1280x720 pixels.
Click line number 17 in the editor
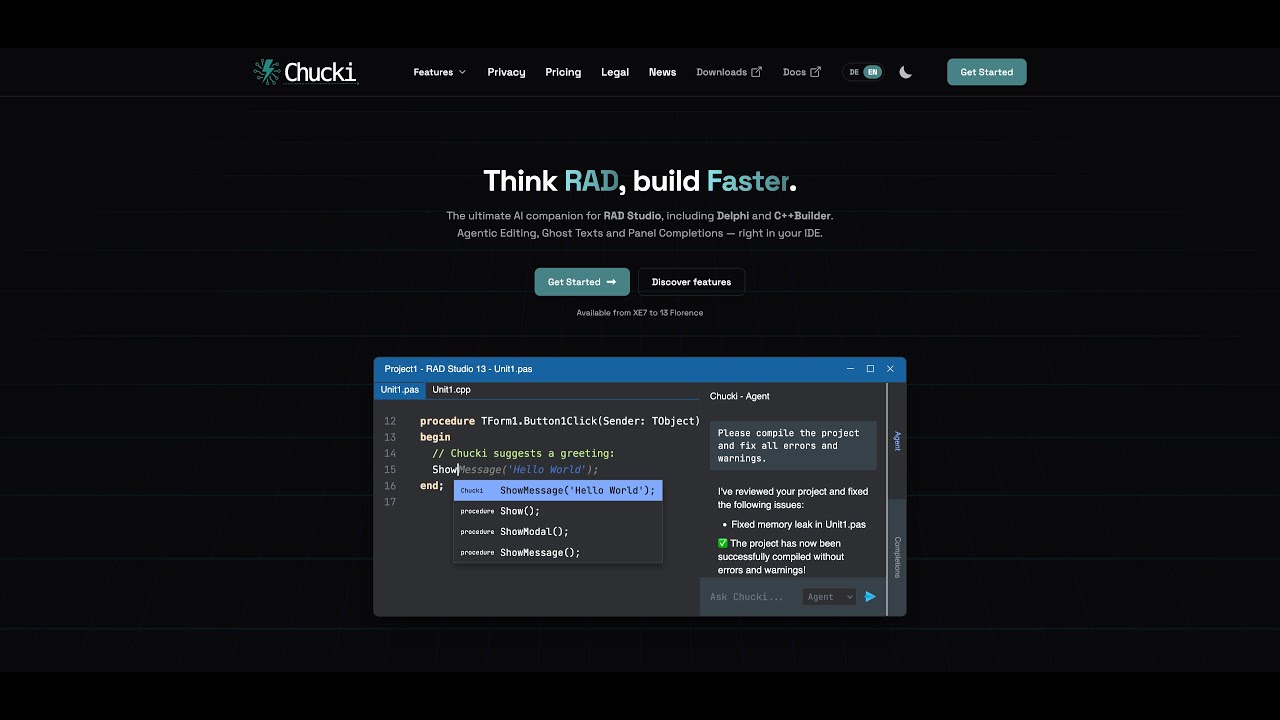pos(390,502)
